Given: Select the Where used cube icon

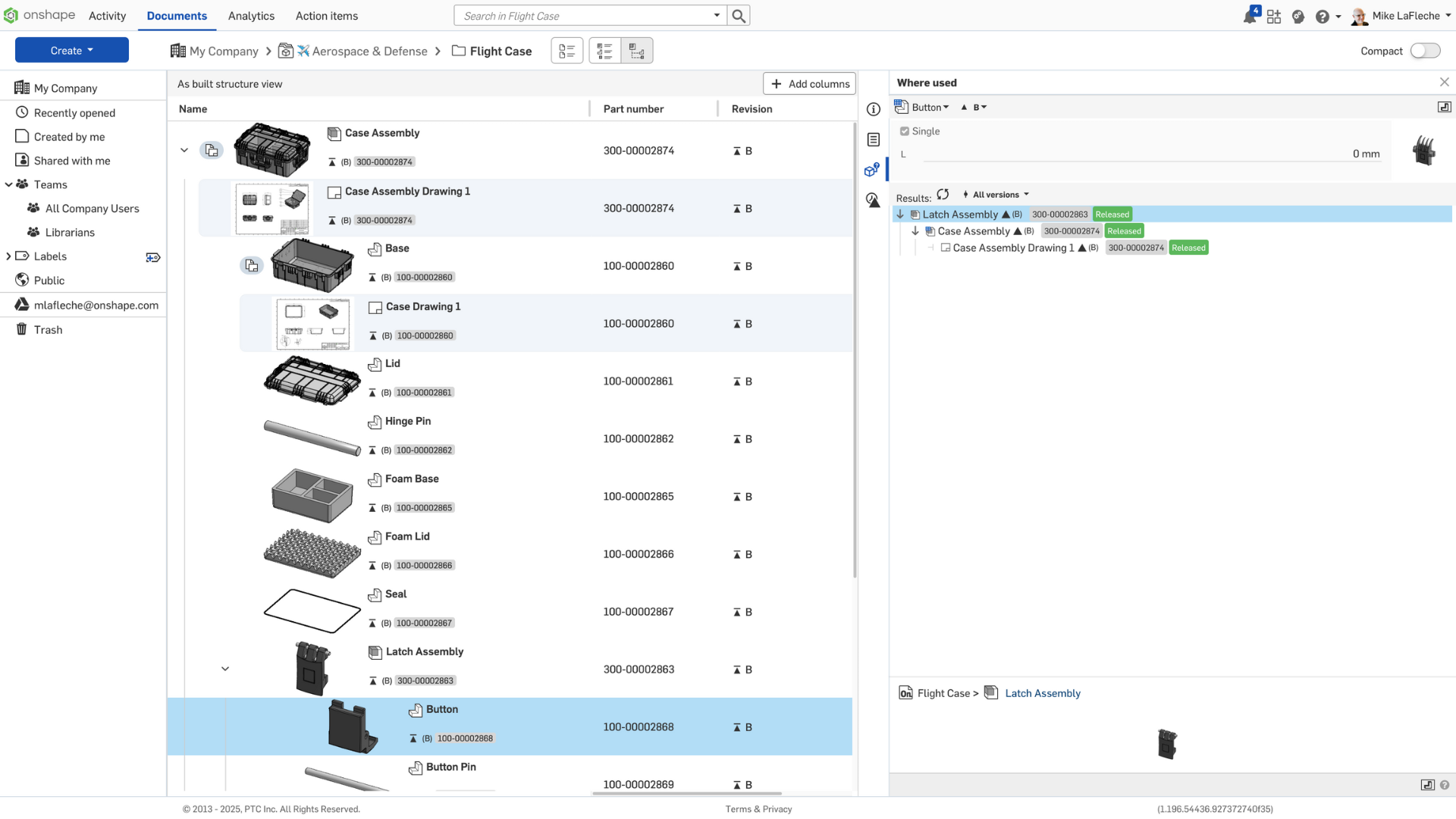Looking at the screenshot, I should click(x=871, y=170).
